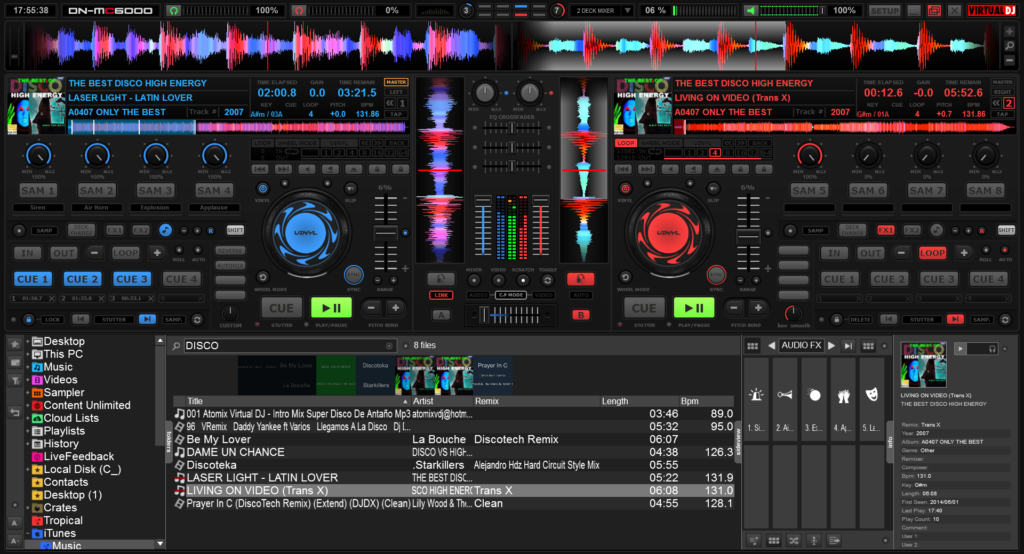Click right channel volume fader handle
The width and height of the screenshot is (1024, 554).
click(541, 200)
